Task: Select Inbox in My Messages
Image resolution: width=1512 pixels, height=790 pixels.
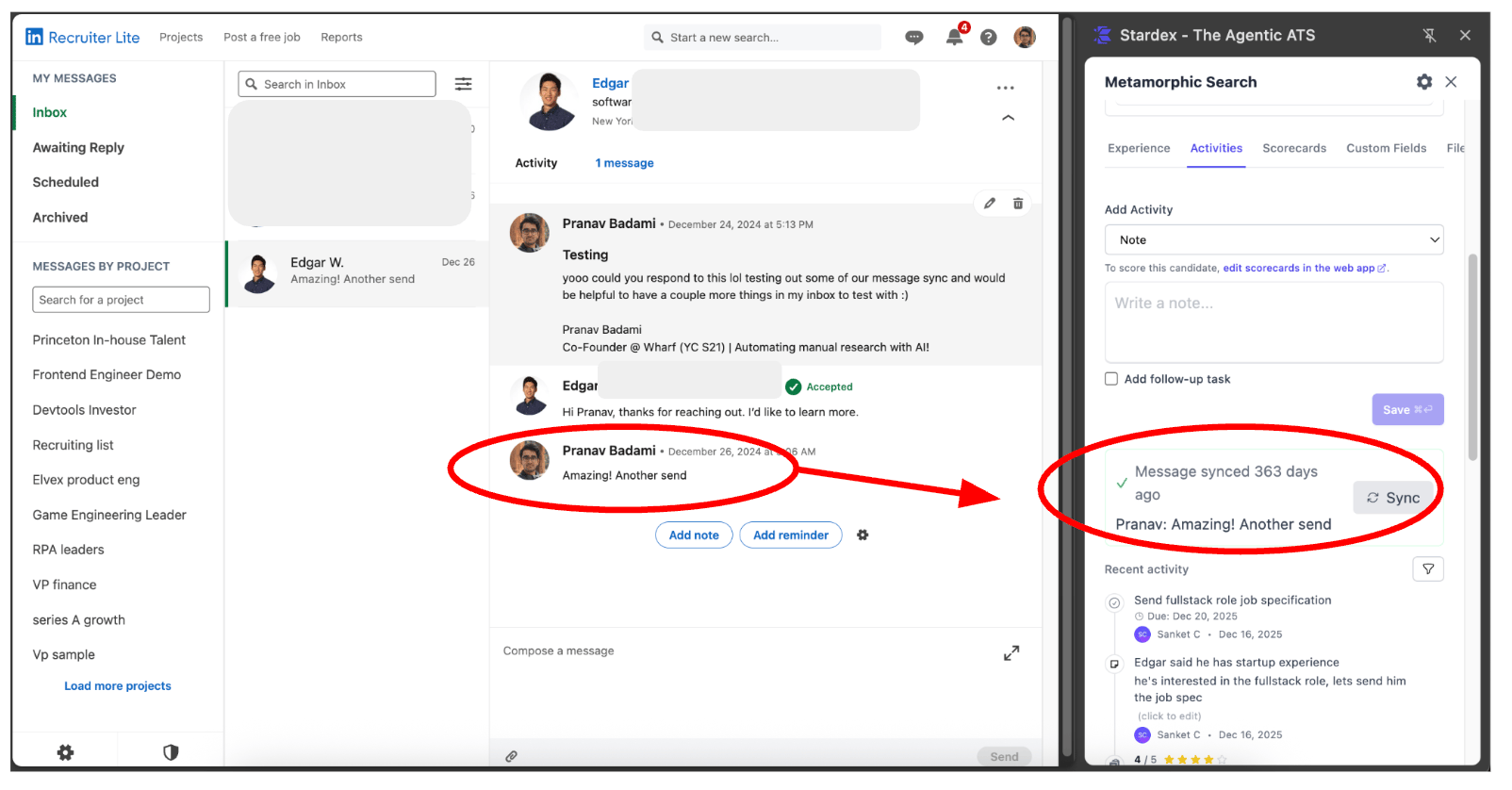Action: tap(50, 112)
